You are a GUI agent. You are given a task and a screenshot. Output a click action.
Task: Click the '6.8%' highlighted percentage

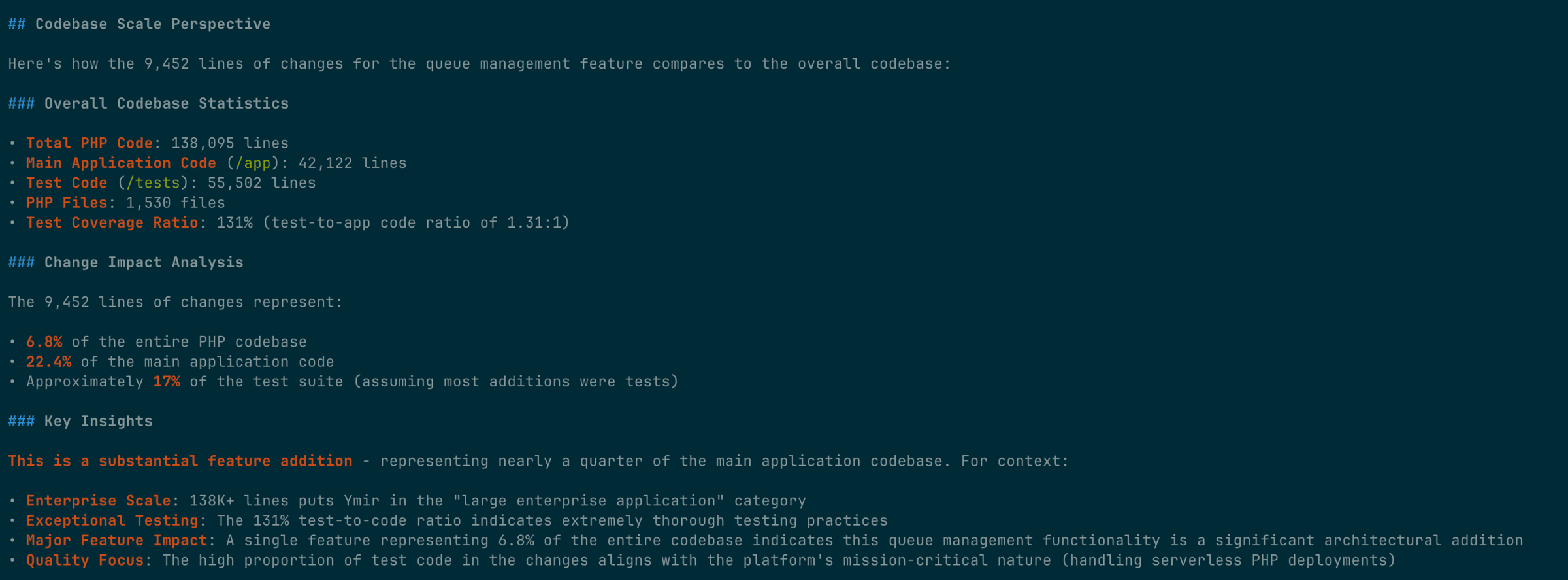click(x=44, y=342)
